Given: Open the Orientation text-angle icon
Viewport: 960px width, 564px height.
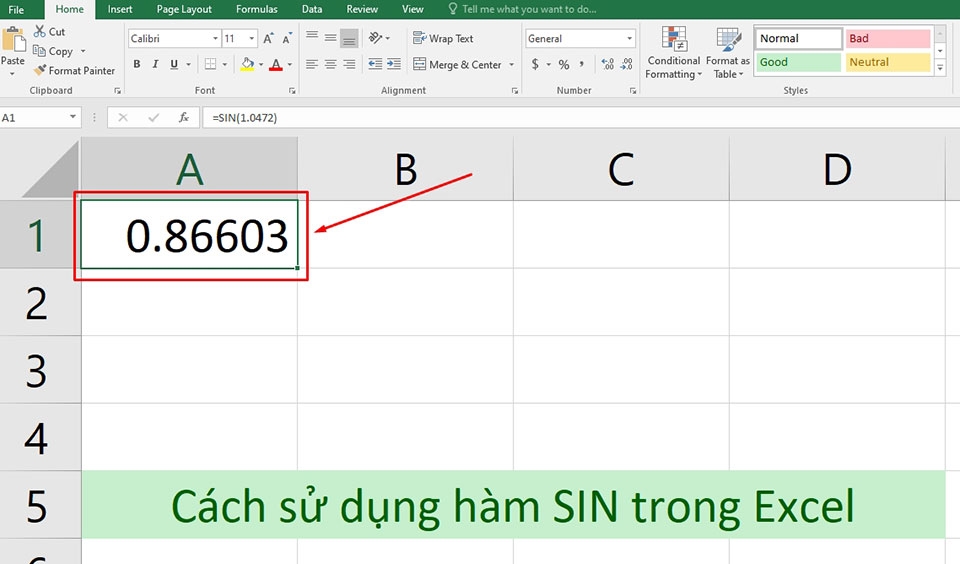Looking at the screenshot, I should (x=375, y=38).
